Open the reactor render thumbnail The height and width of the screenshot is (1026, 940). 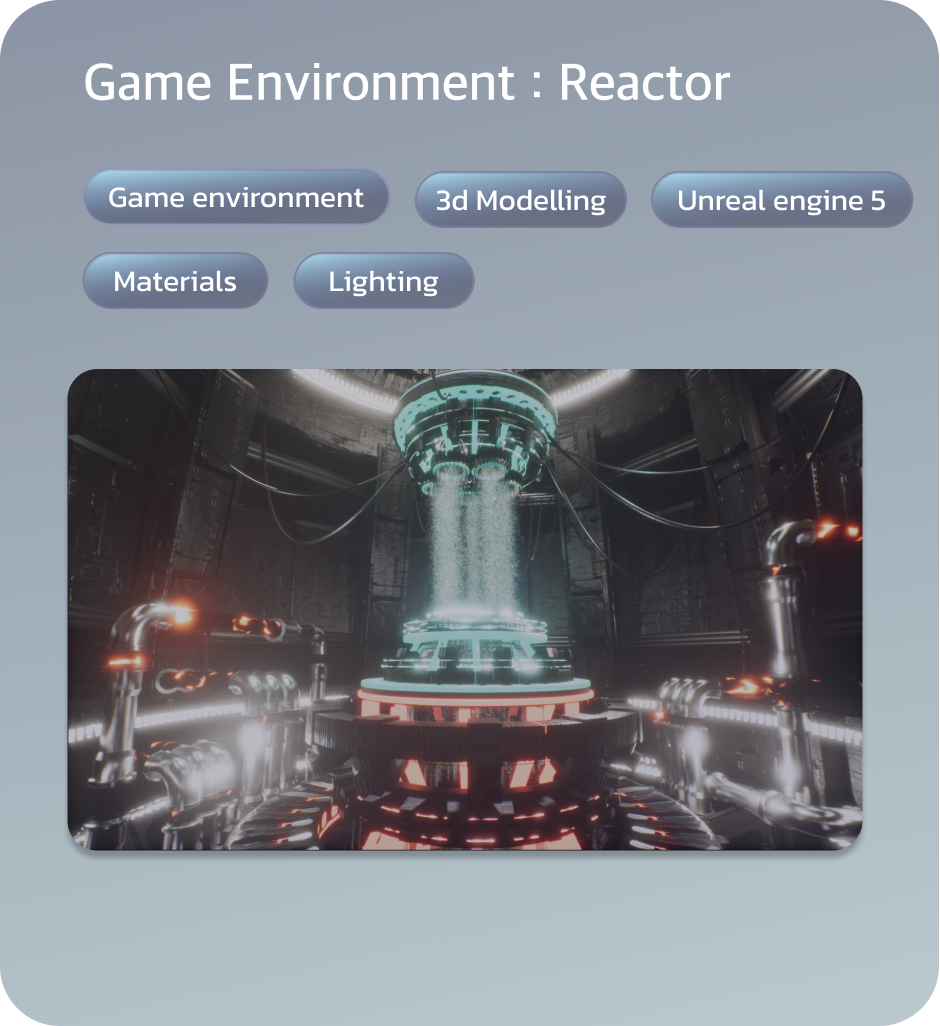click(x=464, y=609)
